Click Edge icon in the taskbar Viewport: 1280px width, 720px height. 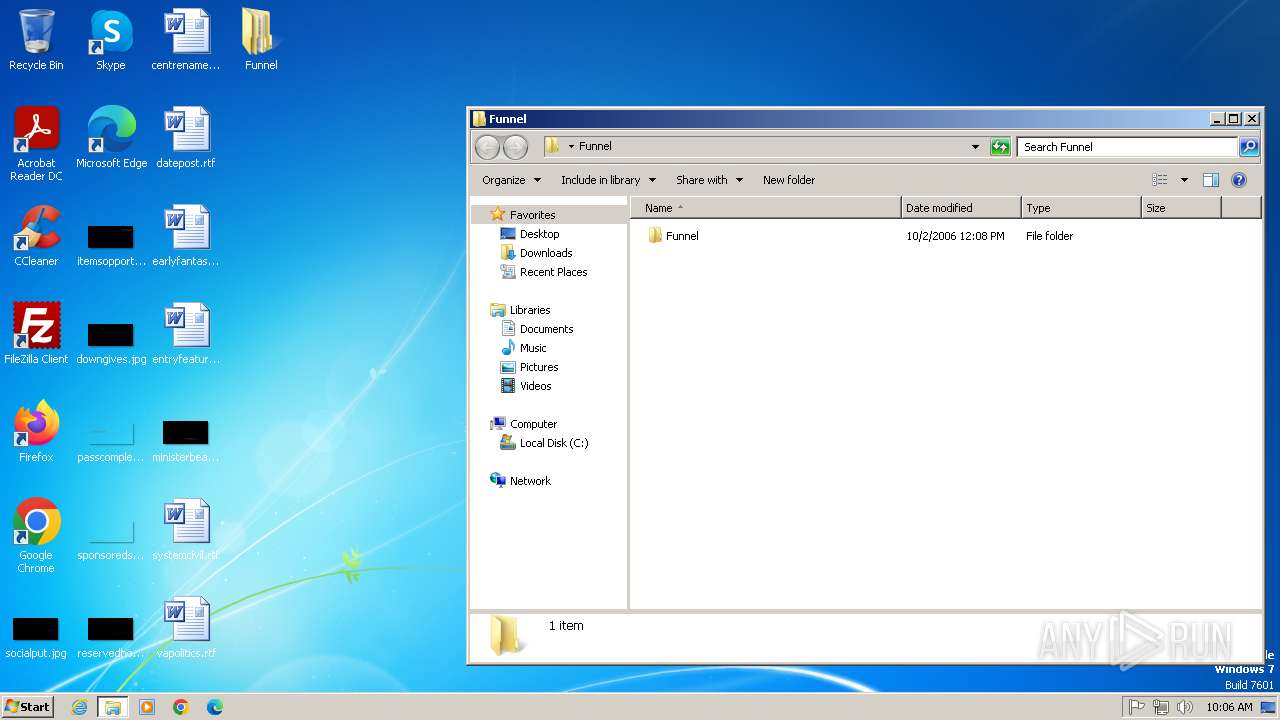[215, 707]
